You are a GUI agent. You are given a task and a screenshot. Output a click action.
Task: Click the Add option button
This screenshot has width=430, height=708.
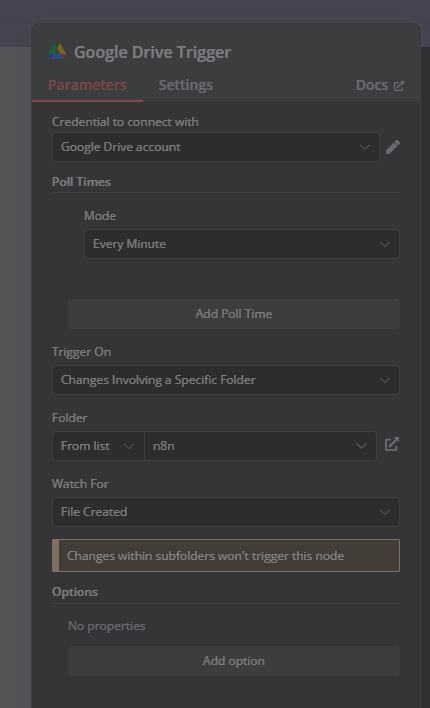[x=234, y=661]
